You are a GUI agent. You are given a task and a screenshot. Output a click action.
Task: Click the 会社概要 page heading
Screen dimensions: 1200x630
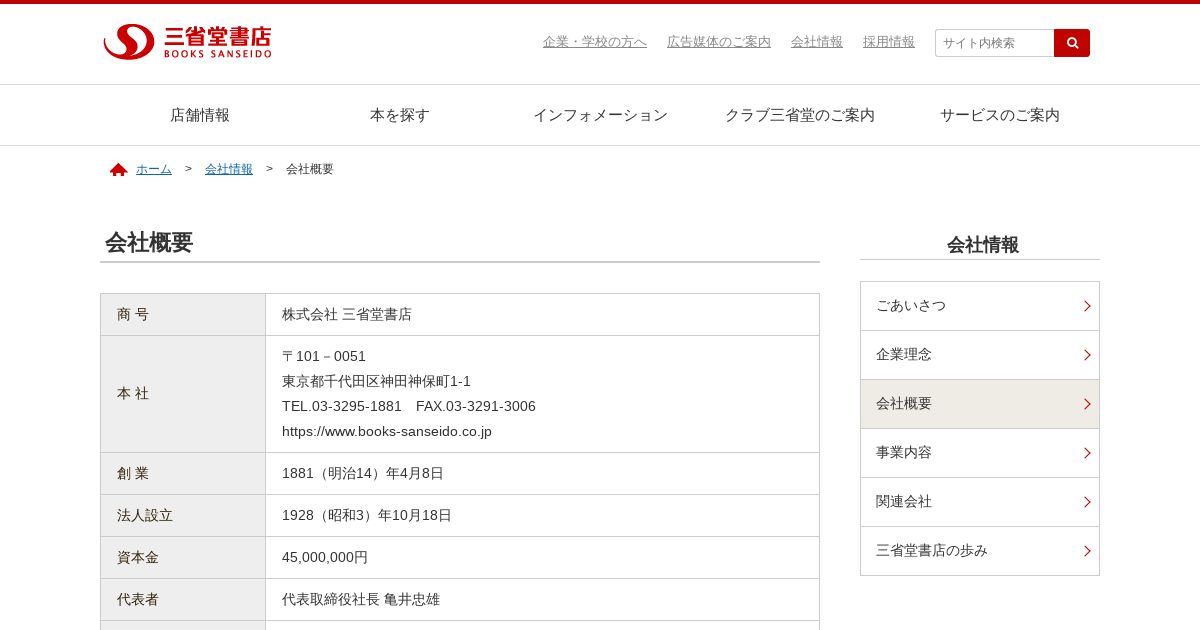point(149,243)
